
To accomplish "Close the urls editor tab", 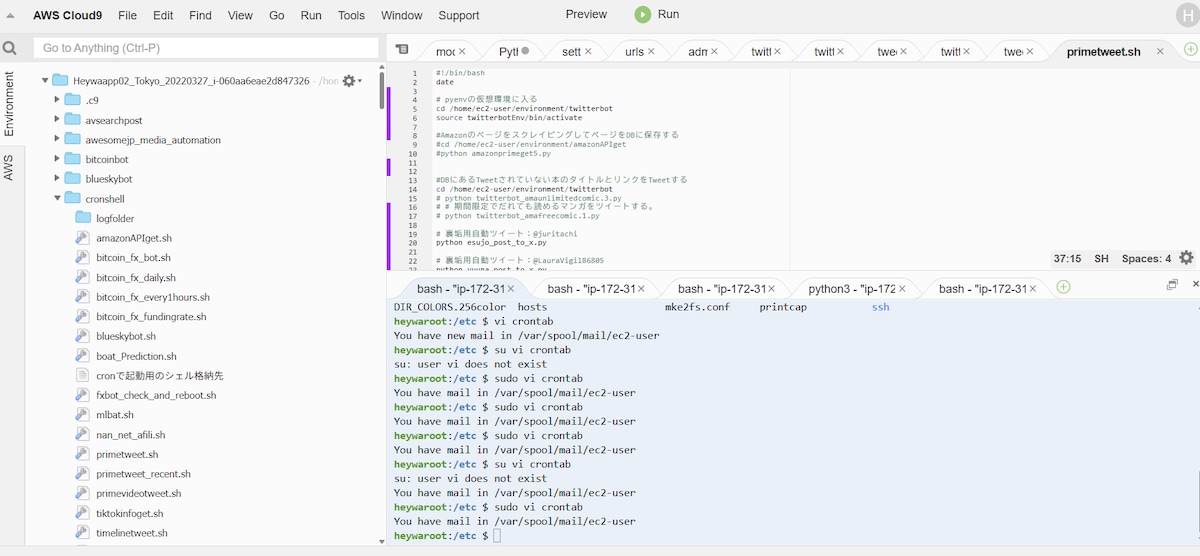I will point(651,51).
